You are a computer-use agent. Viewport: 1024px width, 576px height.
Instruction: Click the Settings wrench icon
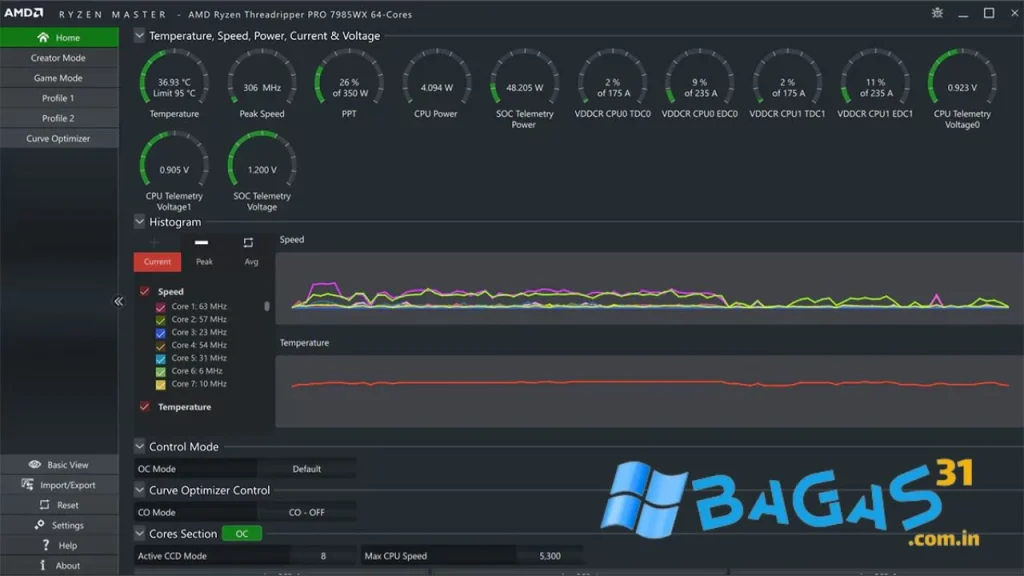[x=40, y=524]
